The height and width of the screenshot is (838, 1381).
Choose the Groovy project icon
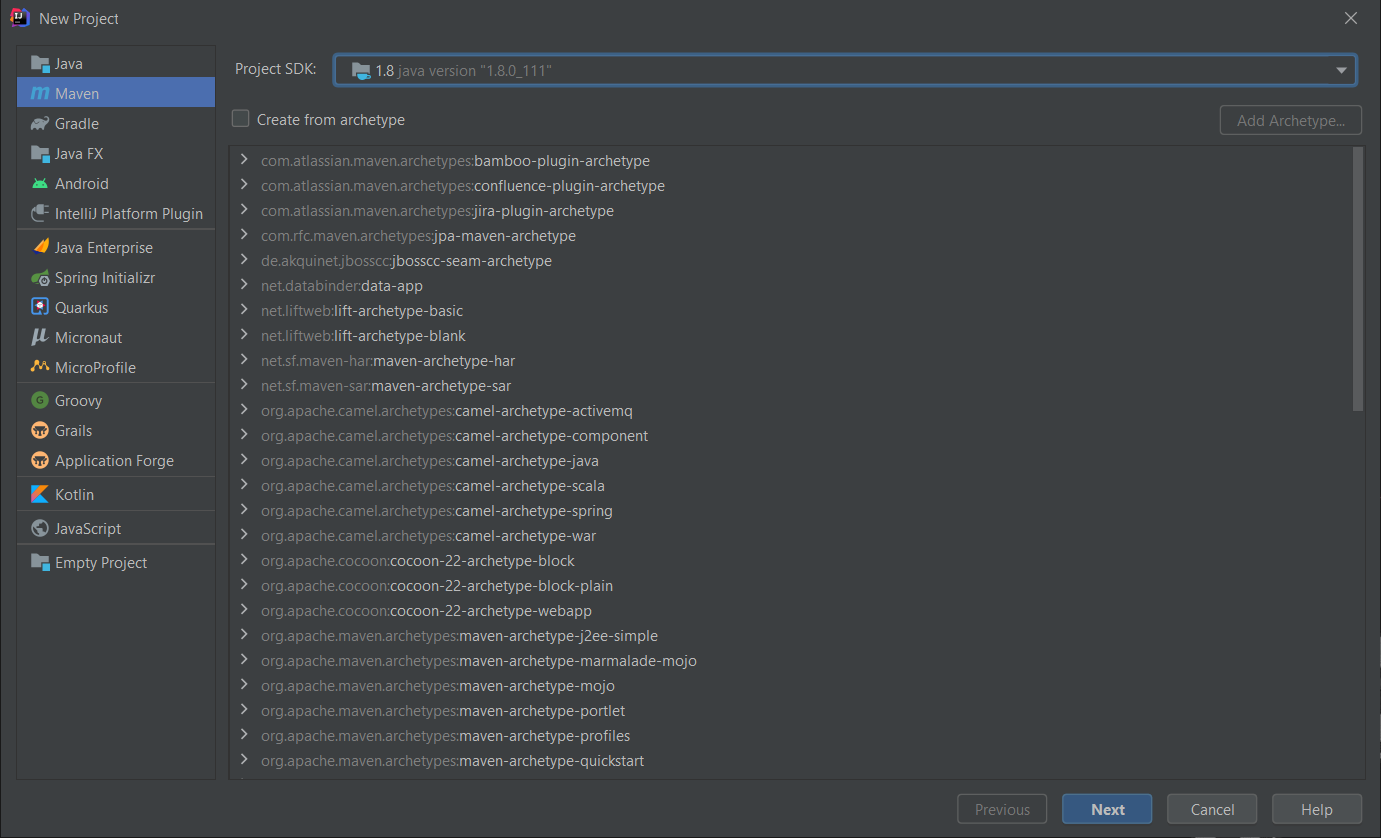point(40,401)
